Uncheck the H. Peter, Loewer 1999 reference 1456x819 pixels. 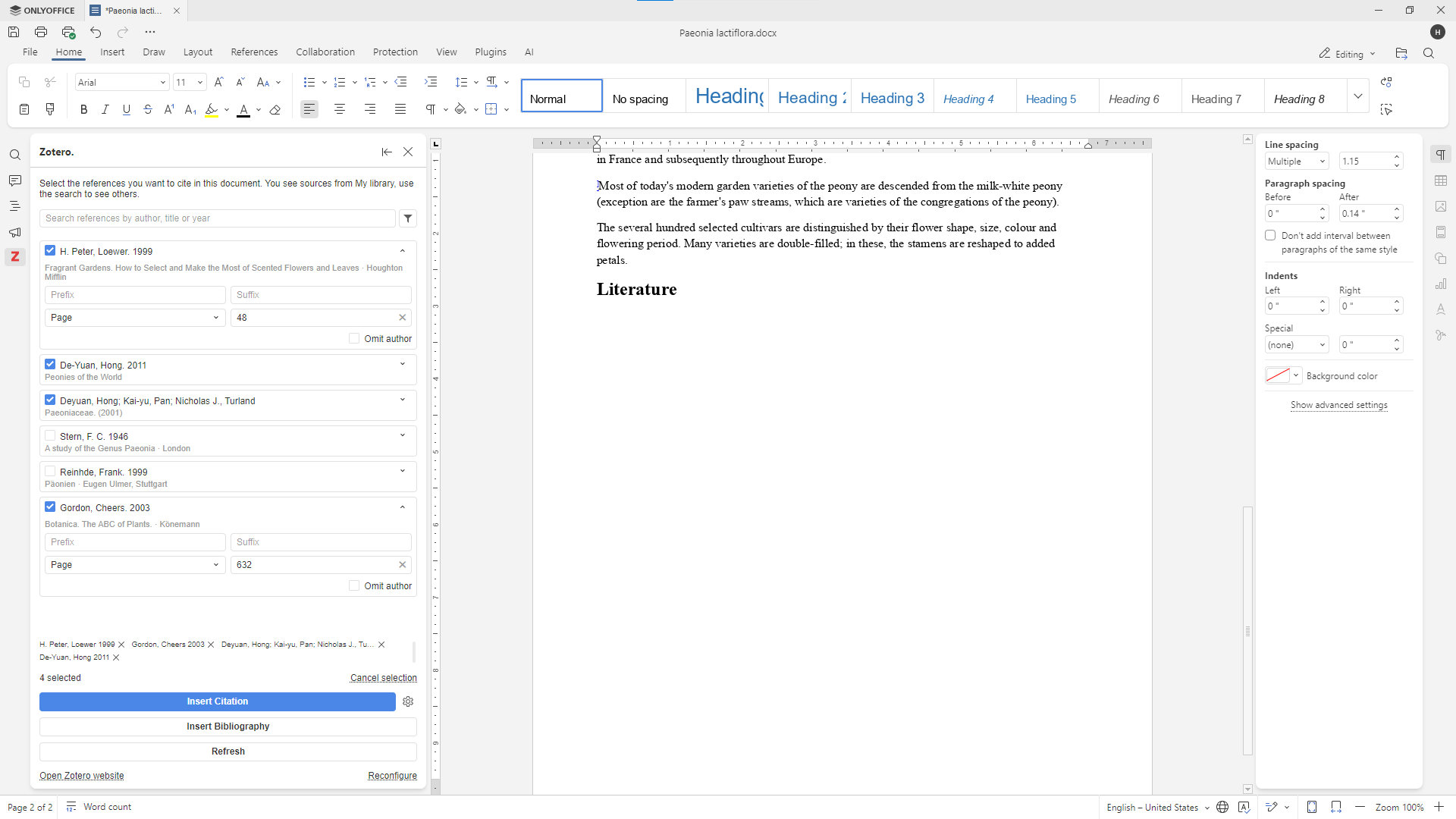click(50, 250)
